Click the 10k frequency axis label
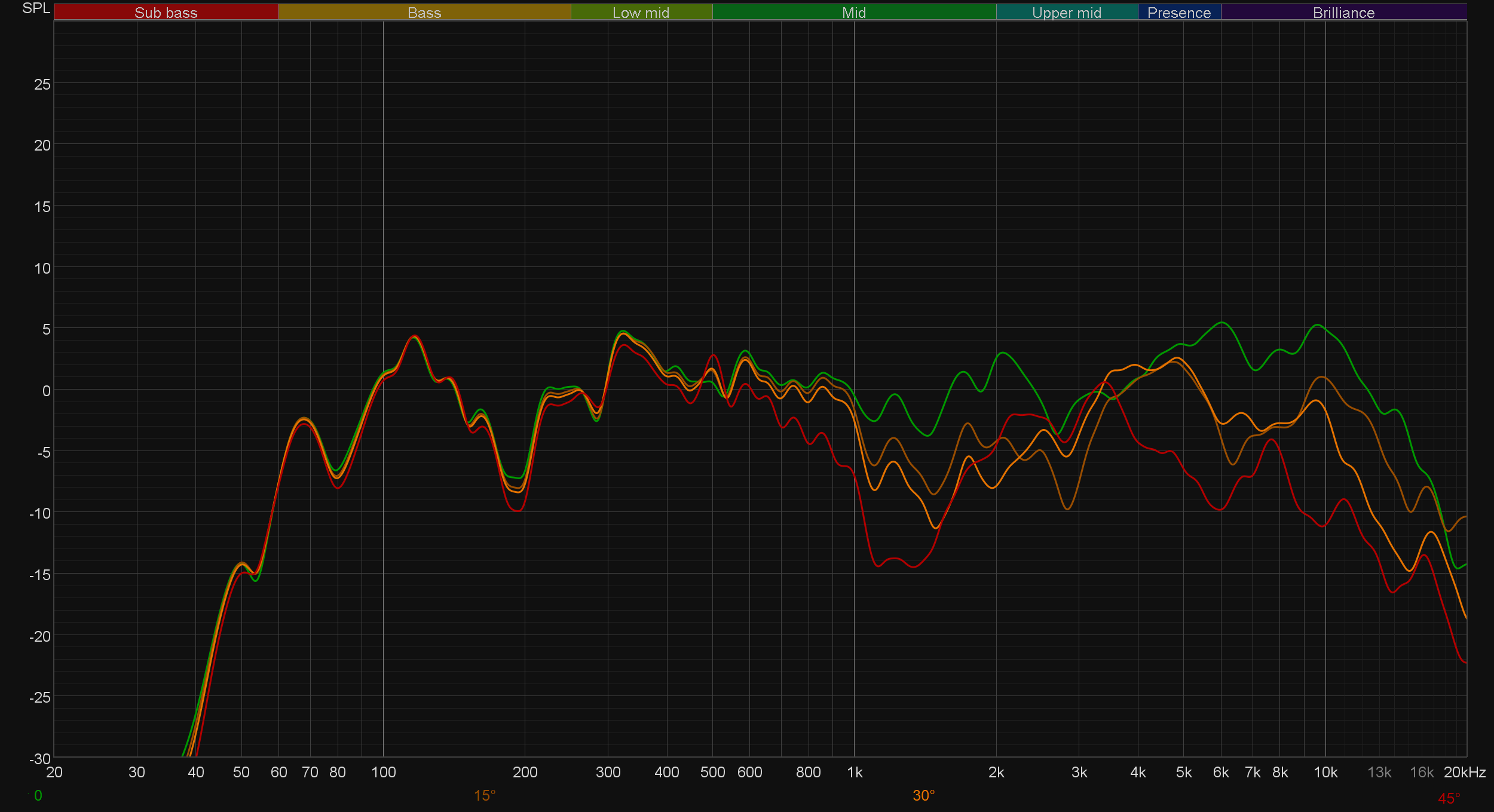 tap(1325, 772)
